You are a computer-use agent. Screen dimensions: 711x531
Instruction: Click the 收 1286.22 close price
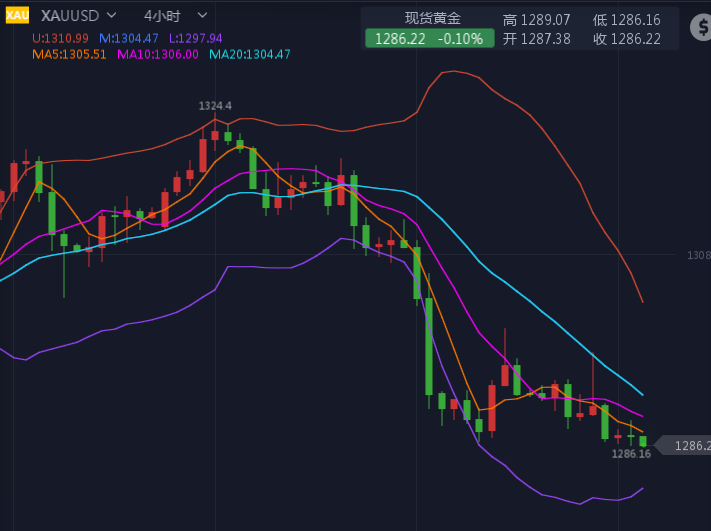[x=627, y=39]
